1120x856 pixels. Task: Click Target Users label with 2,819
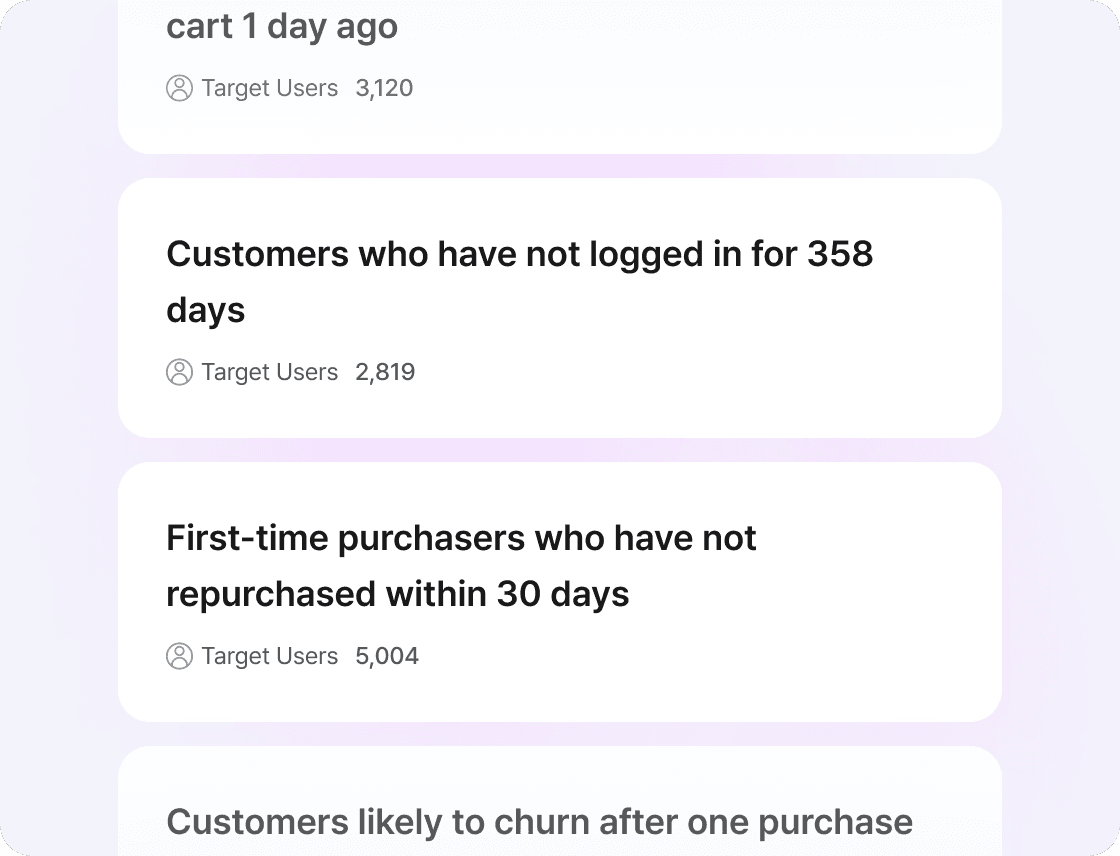(x=269, y=372)
